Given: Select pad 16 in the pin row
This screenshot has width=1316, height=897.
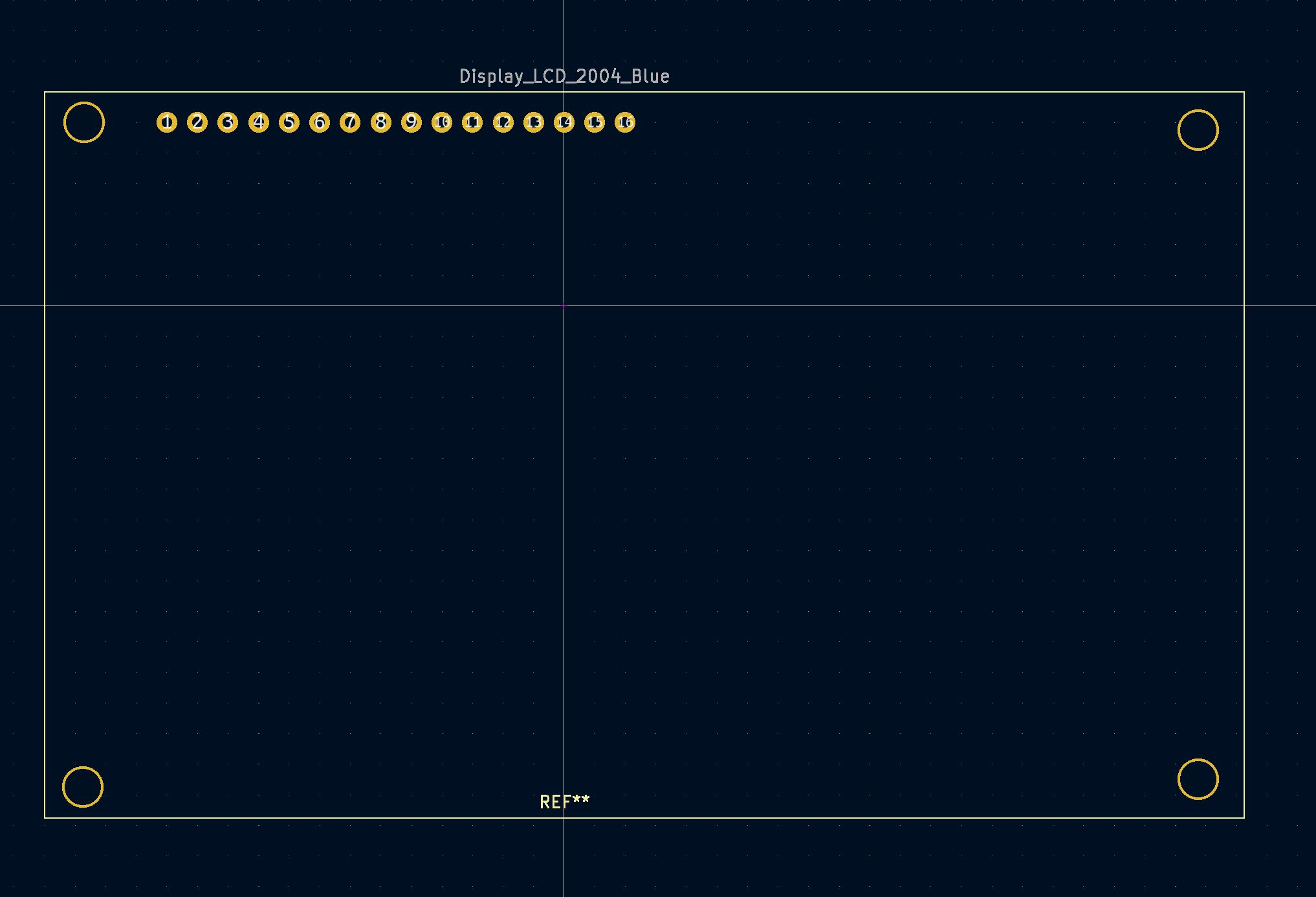Looking at the screenshot, I should pos(625,122).
